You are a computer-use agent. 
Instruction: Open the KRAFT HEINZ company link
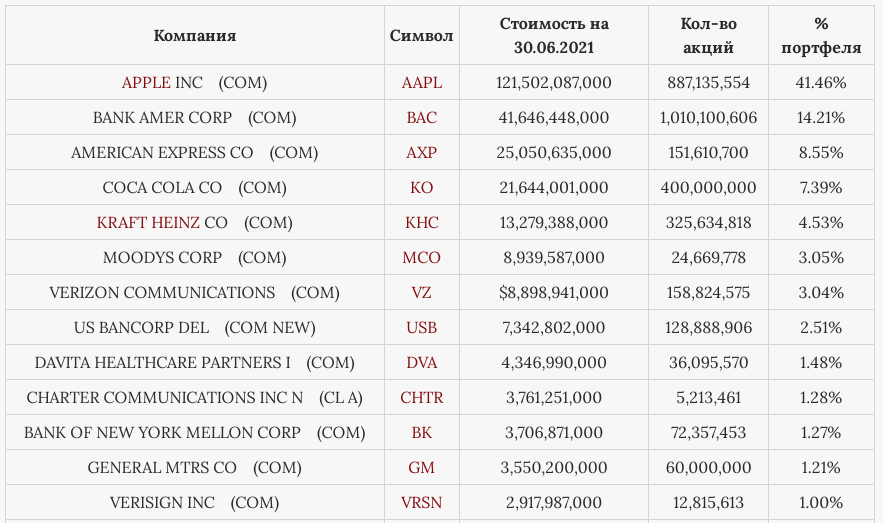[x=148, y=222]
